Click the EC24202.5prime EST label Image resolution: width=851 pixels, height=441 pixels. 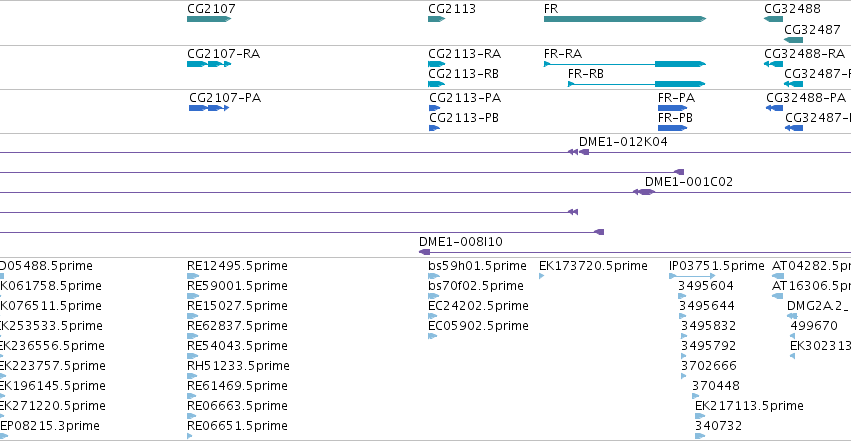pos(478,306)
